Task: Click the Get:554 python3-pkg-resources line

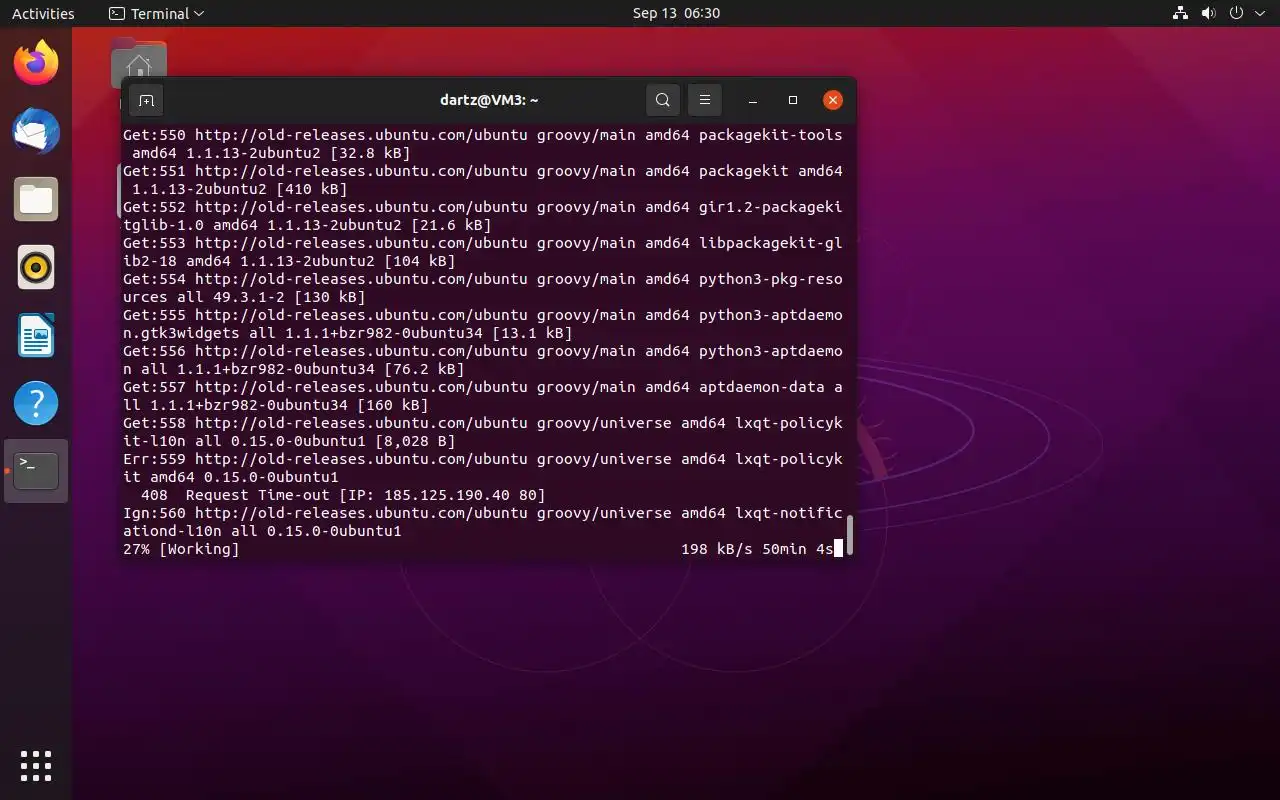Action: pyautogui.click(x=483, y=288)
